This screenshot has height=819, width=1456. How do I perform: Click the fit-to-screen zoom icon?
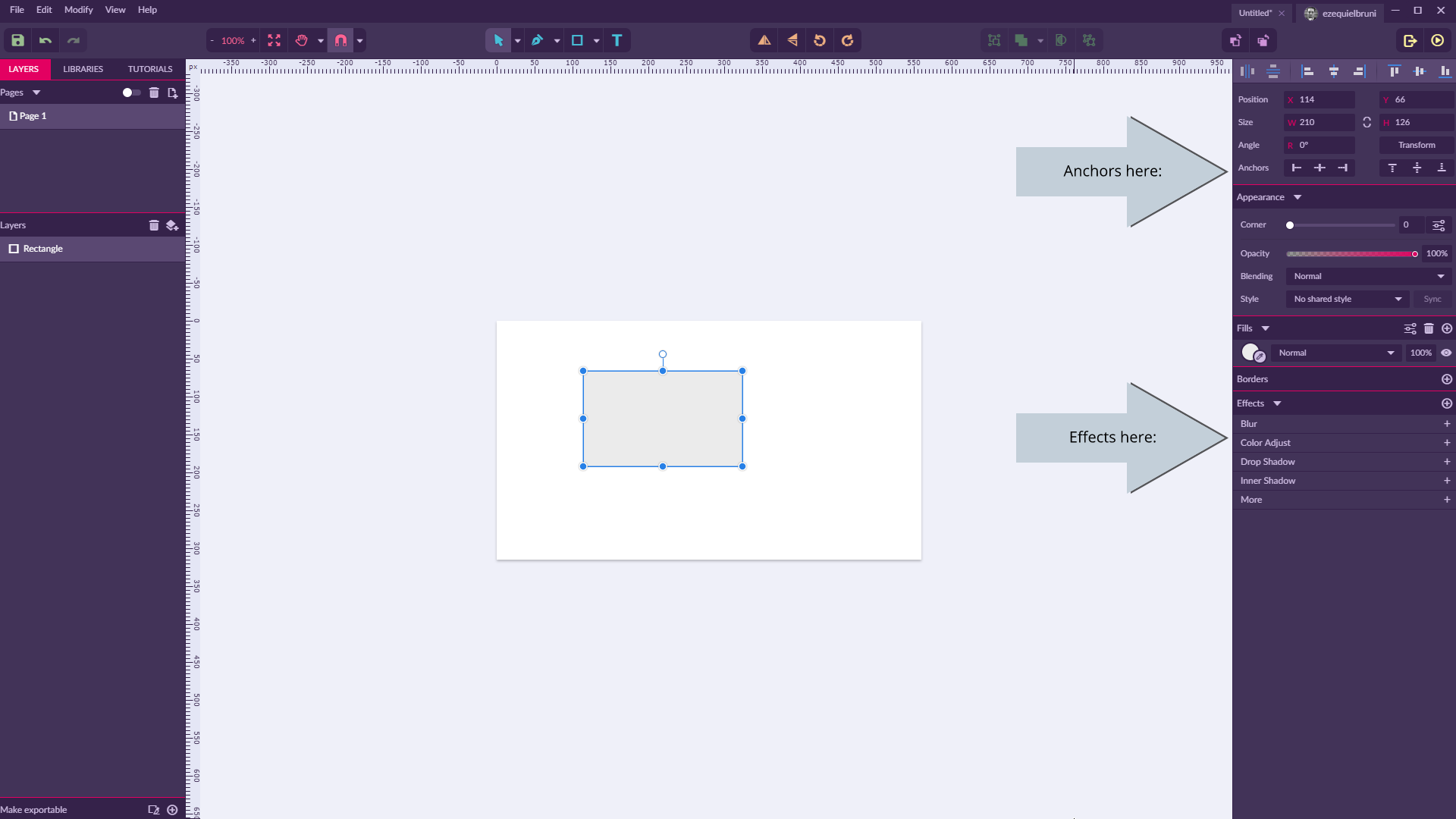tap(274, 41)
